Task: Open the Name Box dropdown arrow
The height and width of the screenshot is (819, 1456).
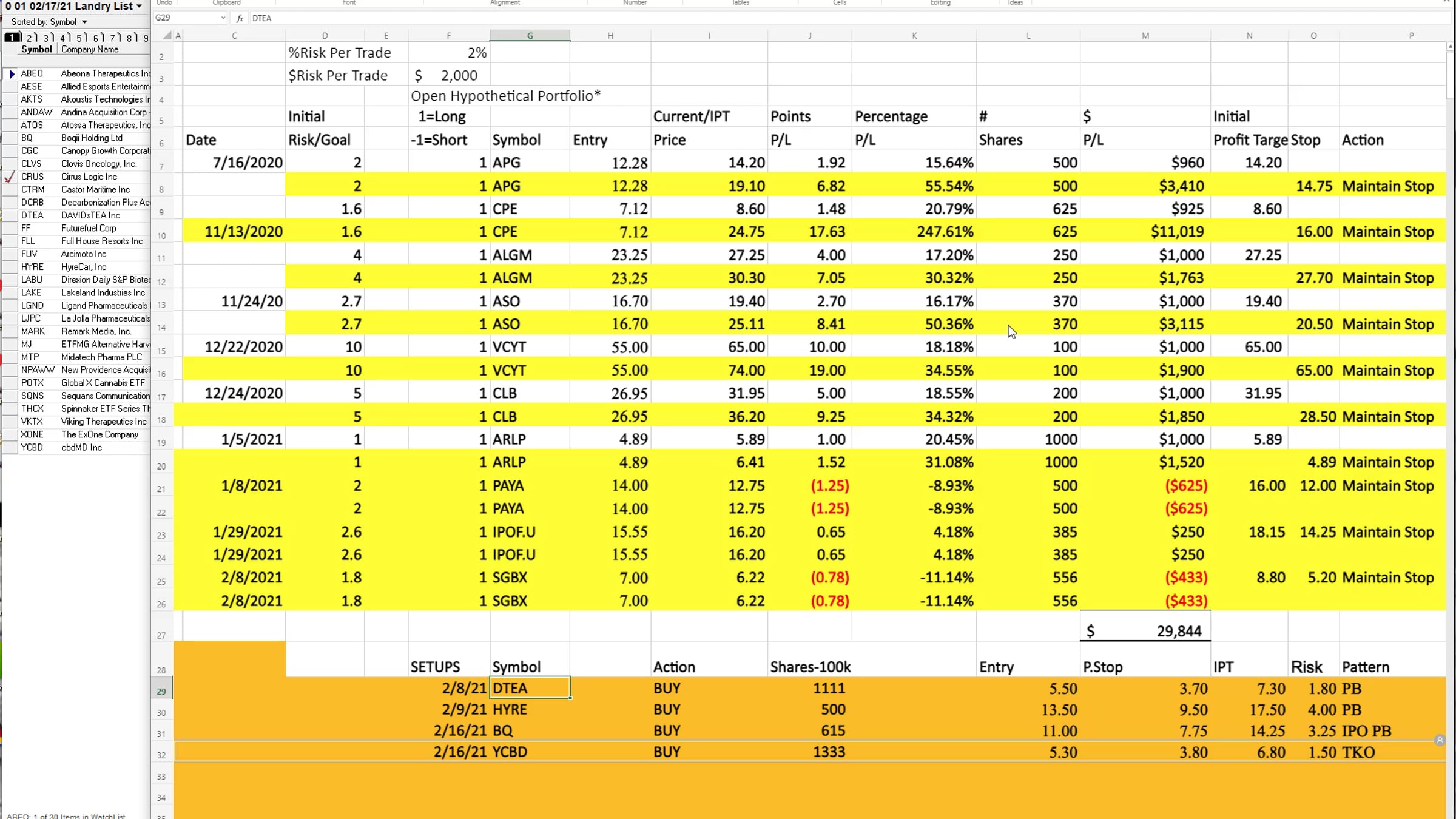Action: tap(223, 18)
